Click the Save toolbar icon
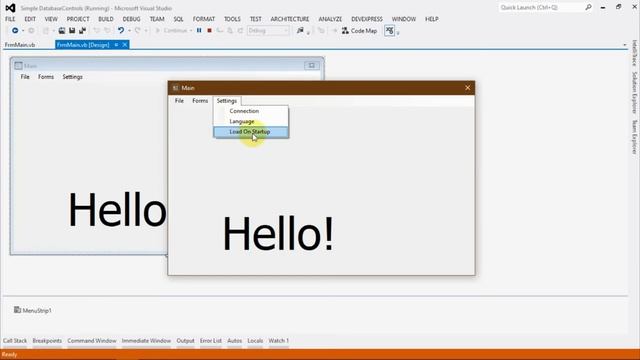The height and width of the screenshot is (360, 640). coord(72,31)
